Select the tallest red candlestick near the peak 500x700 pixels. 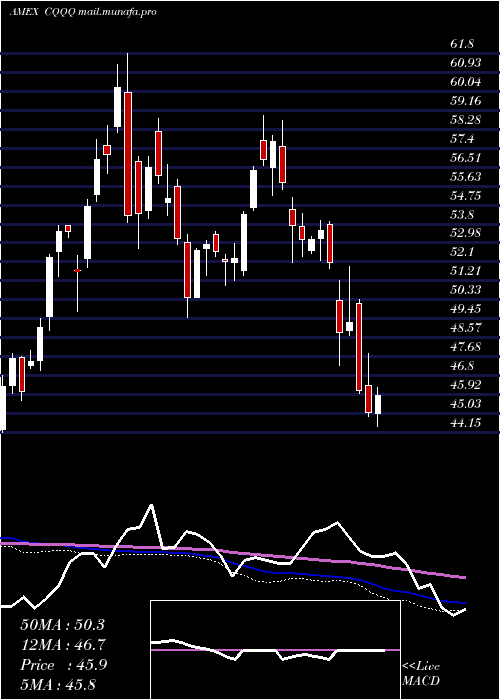tap(128, 154)
